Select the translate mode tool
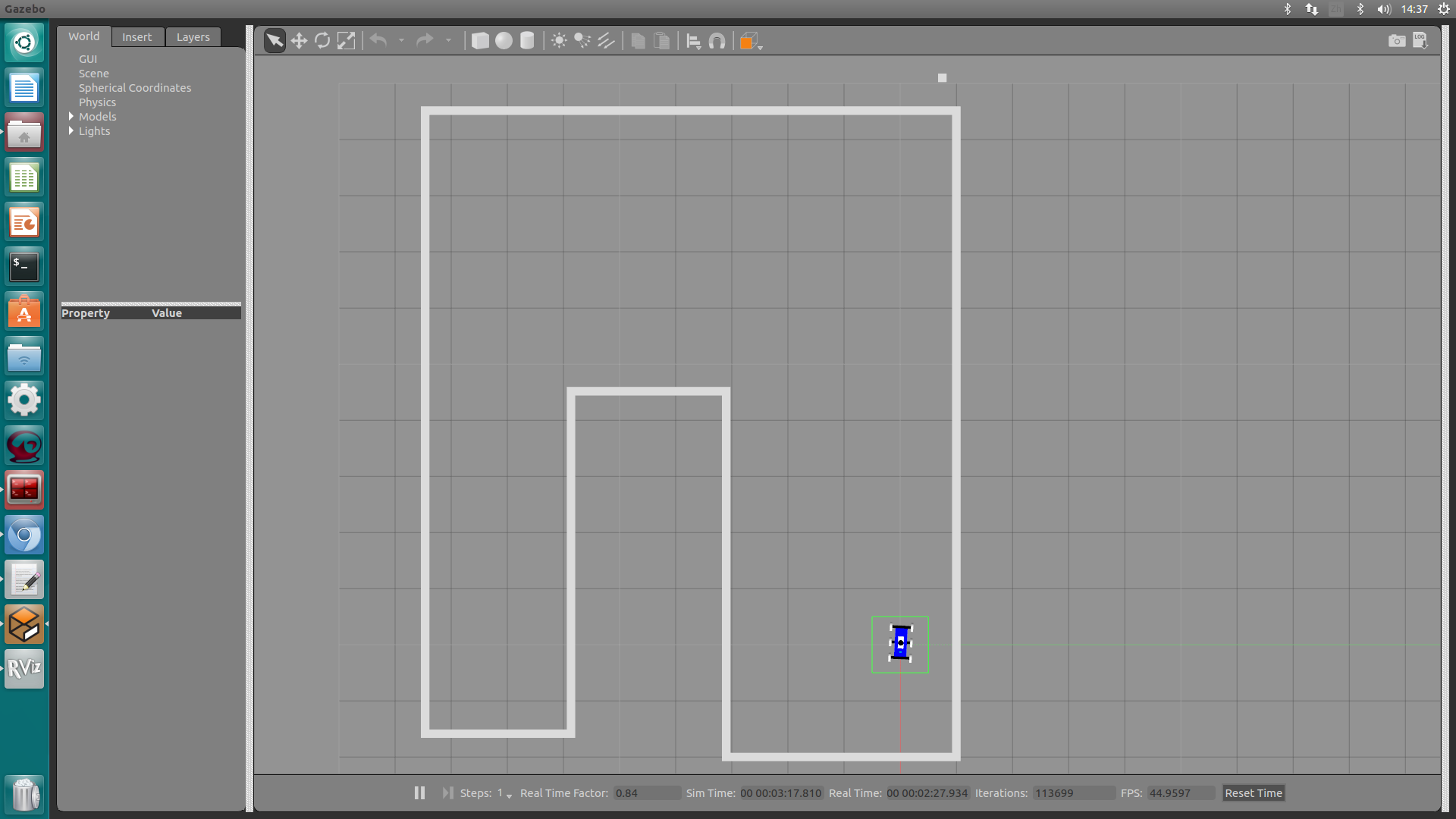The height and width of the screenshot is (819, 1456). tap(299, 41)
